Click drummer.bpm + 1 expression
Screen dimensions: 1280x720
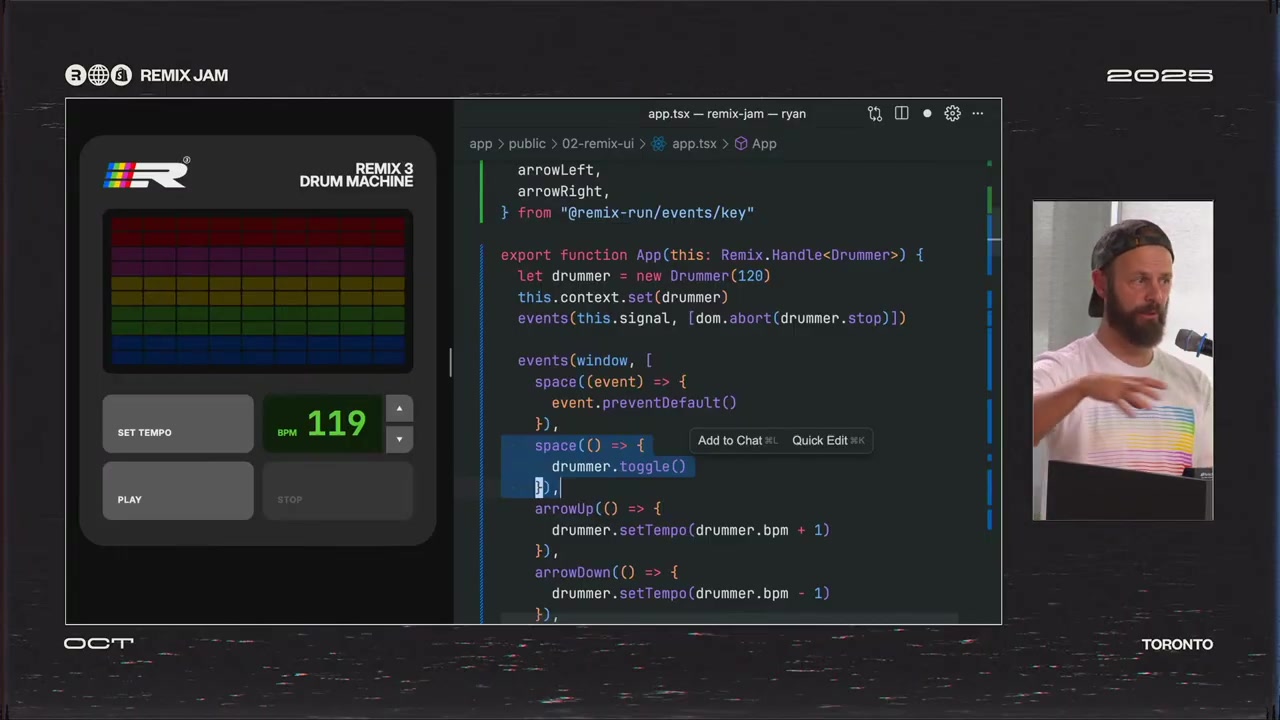click(x=758, y=531)
